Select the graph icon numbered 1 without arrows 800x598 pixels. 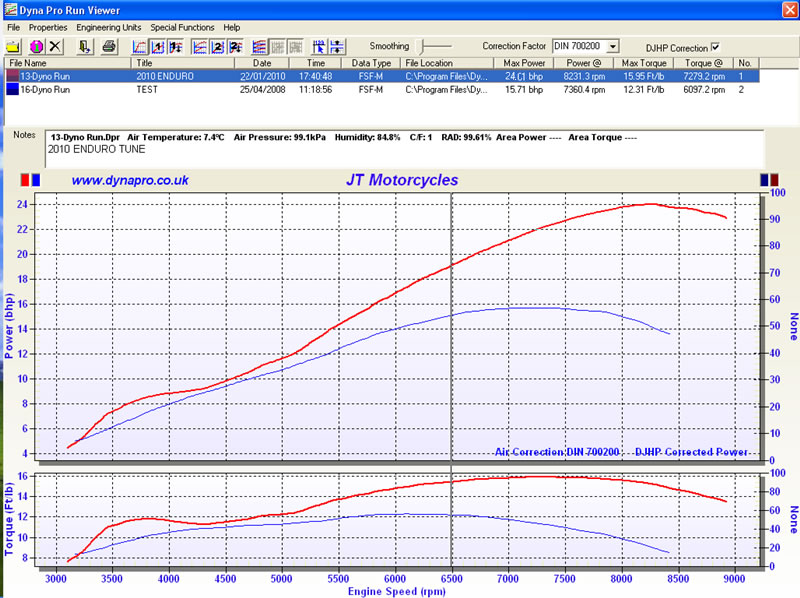157,47
